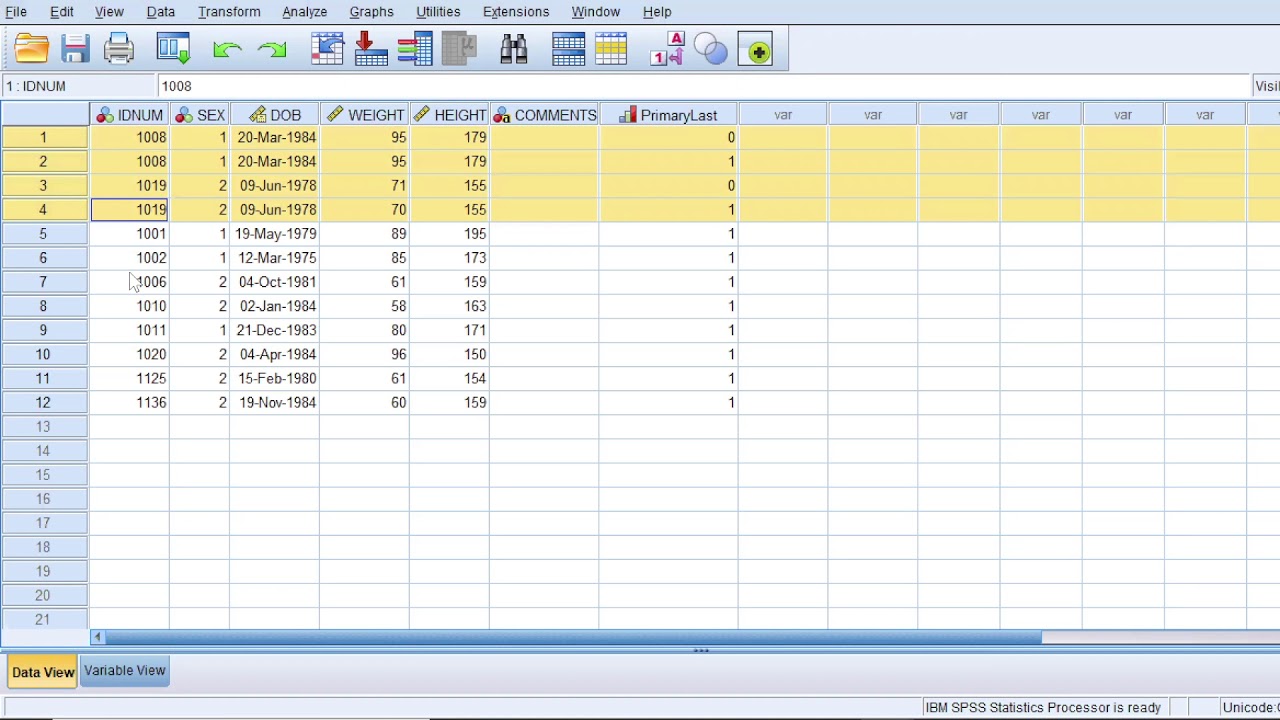Image resolution: width=1280 pixels, height=720 pixels.
Task: Click the DOB cell 12-Mar-1975
Action: coord(275,257)
